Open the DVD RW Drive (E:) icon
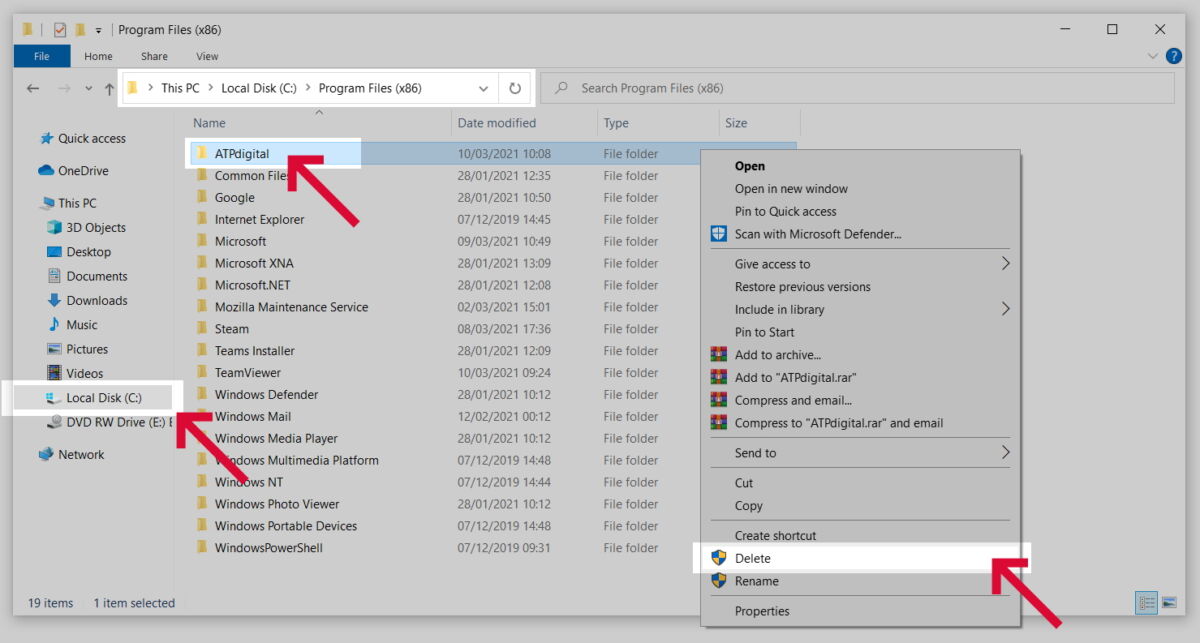The height and width of the screenshot is (643, 1200). tap(54, 422)
